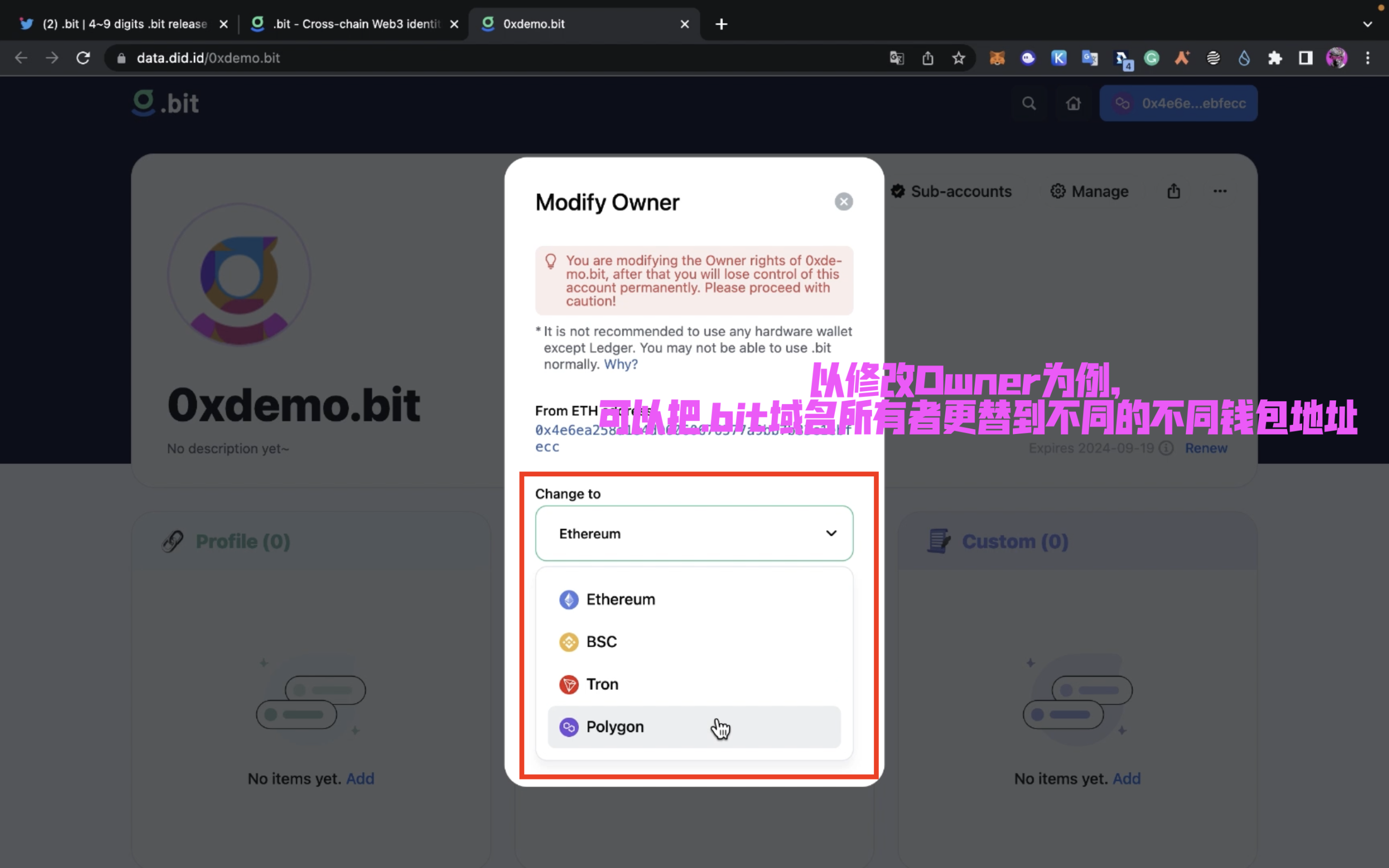The image size is (1389, 868).
Task: Open the Extensions puzzle piece menu
Action: 1275,58
